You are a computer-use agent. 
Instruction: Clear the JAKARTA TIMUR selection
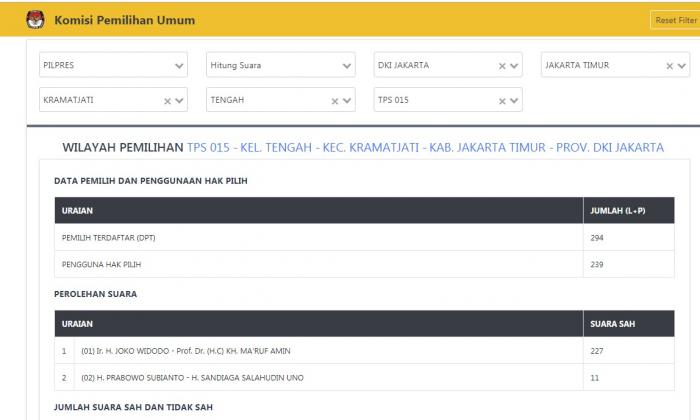pyautogui.click(x=670, y=66)
